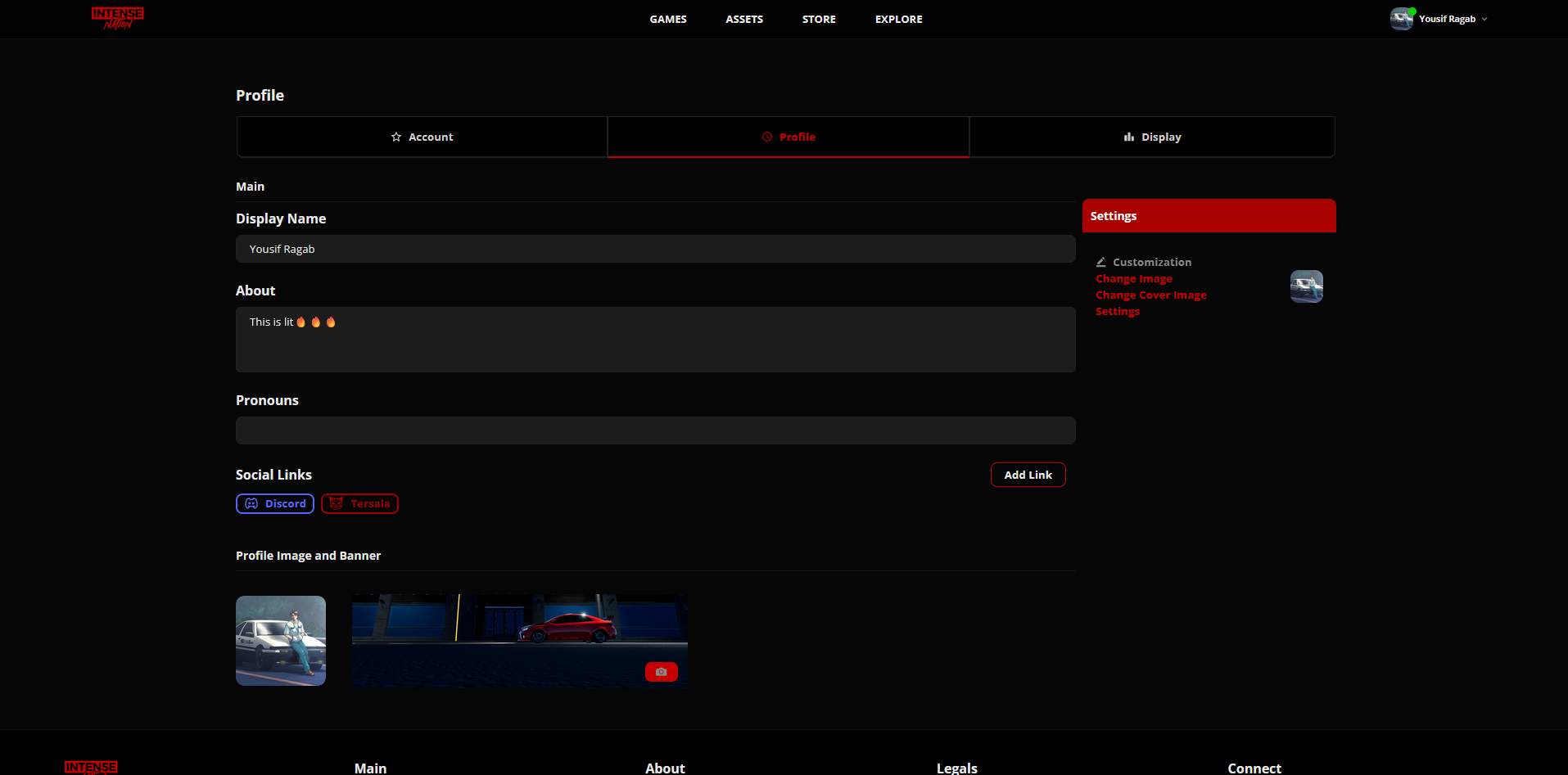Open the ASSETS navigation link

[744, 19]
